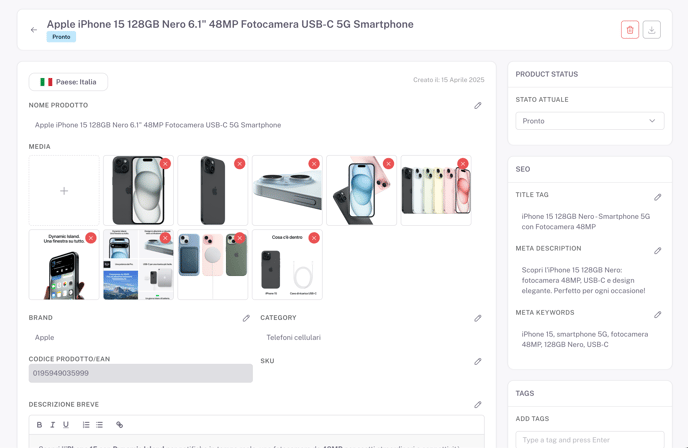Remove the iPhone color lineup image
Screen dimensions: 688x448
[x=463, y=164]
